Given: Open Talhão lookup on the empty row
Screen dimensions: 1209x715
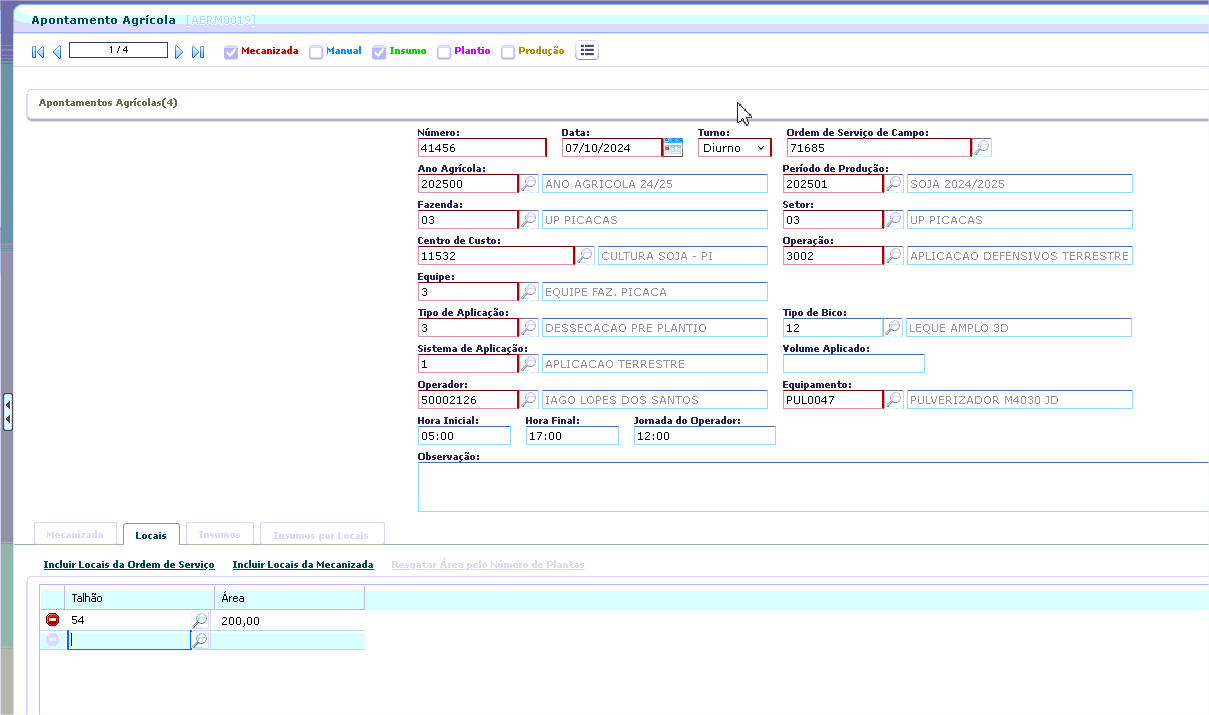Looking at the screenshot, I should (200, 640).
